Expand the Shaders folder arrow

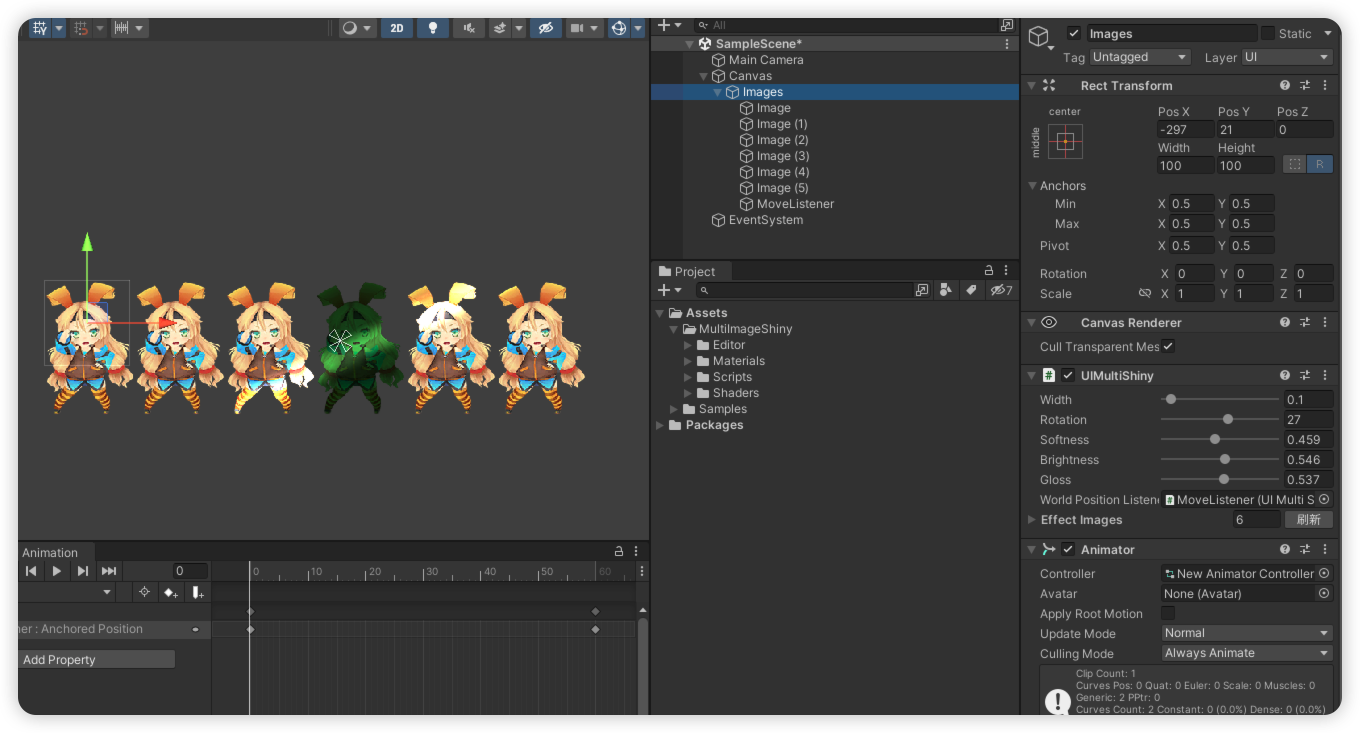coord(688,393)
